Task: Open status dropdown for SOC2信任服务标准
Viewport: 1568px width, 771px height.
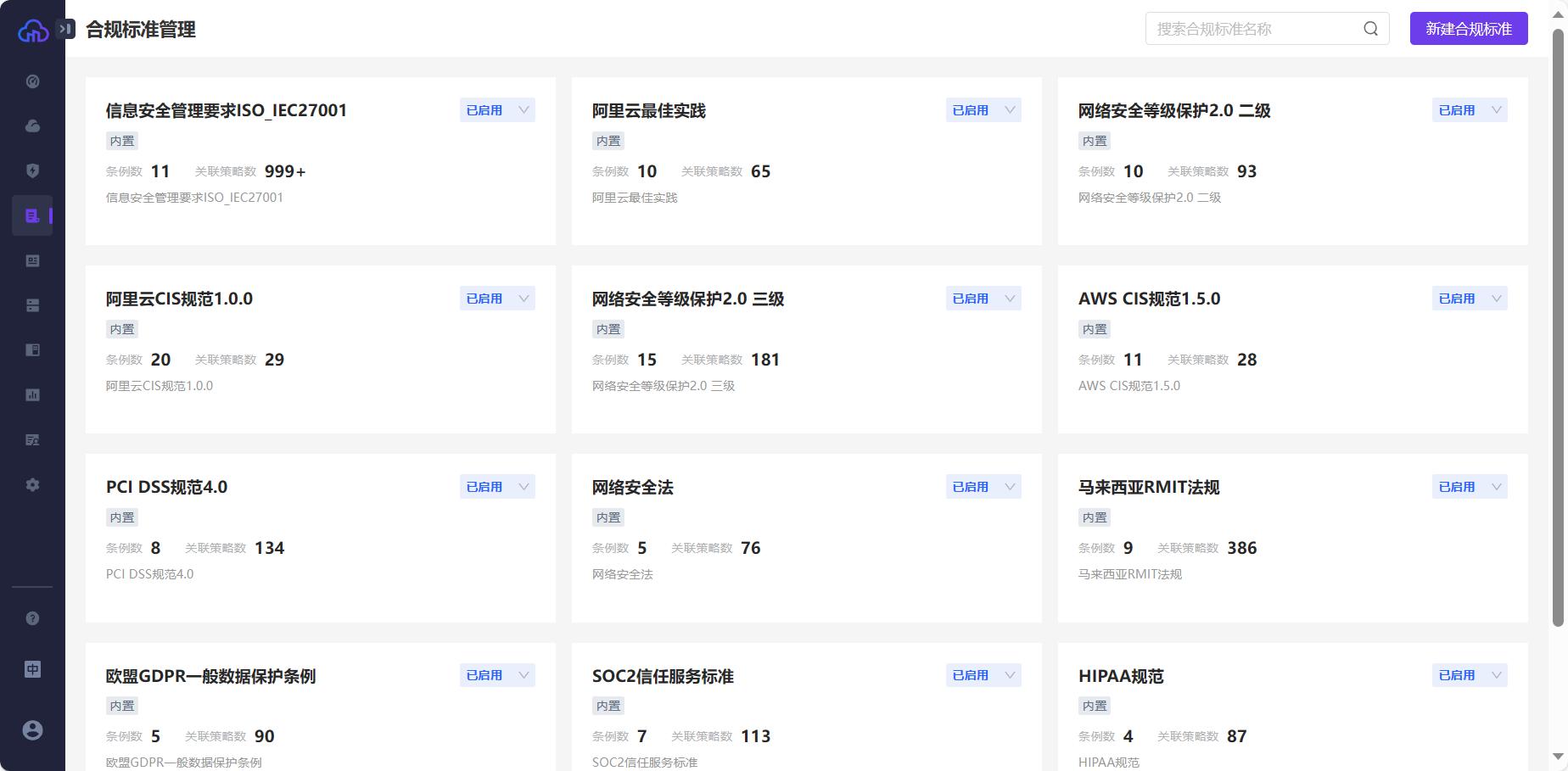Action: click(x=983, y=675)
